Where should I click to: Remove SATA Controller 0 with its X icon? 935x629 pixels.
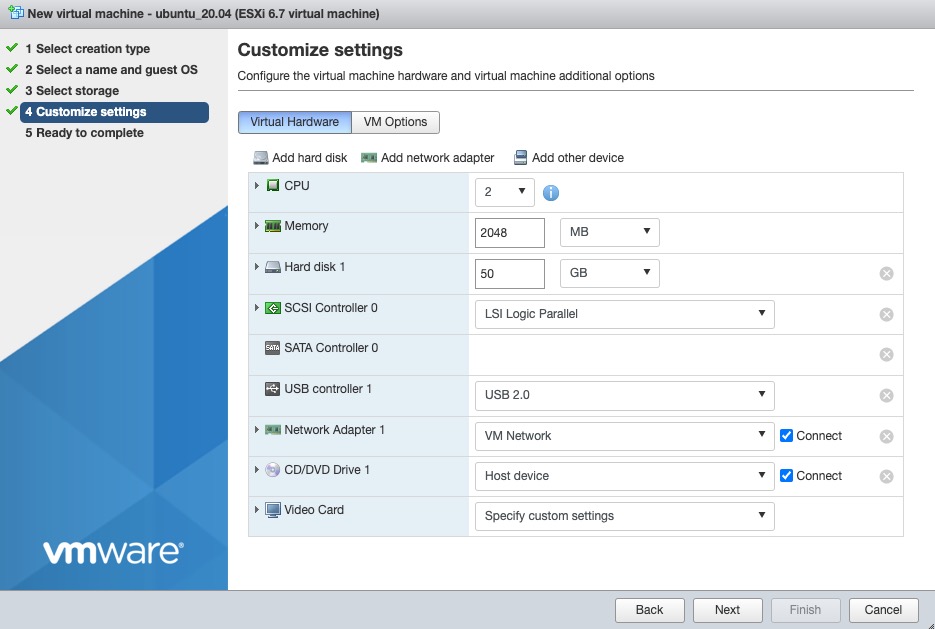tap(887, 355)
